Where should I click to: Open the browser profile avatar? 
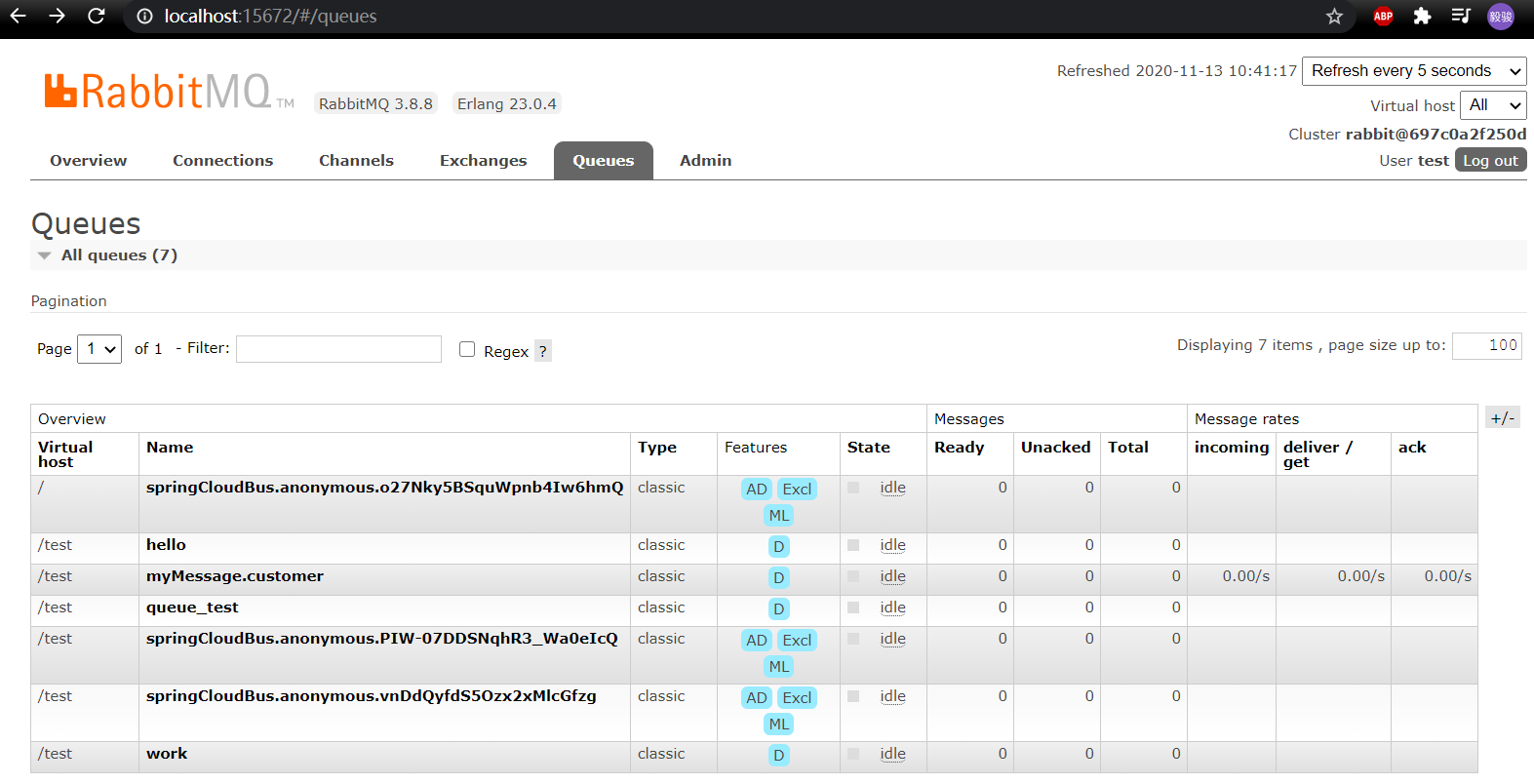click(x=1501, y=16)
